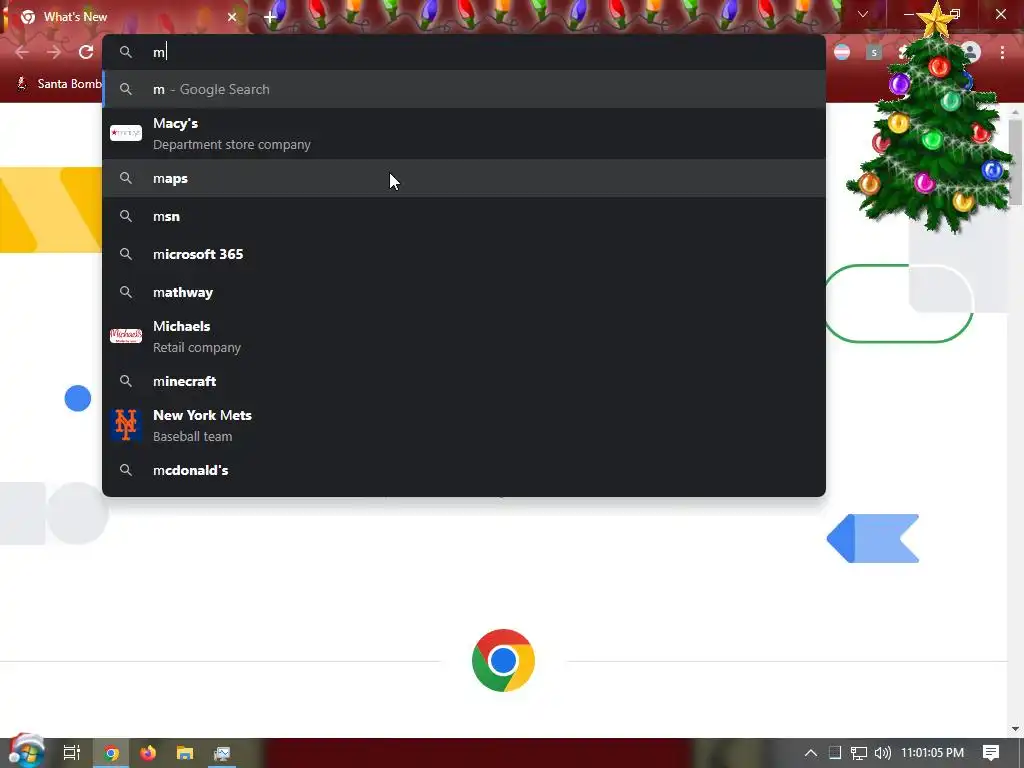This screenshot has width=1024, height=768.
Task: Click the tablet mode tray icon
Action: 835,753
